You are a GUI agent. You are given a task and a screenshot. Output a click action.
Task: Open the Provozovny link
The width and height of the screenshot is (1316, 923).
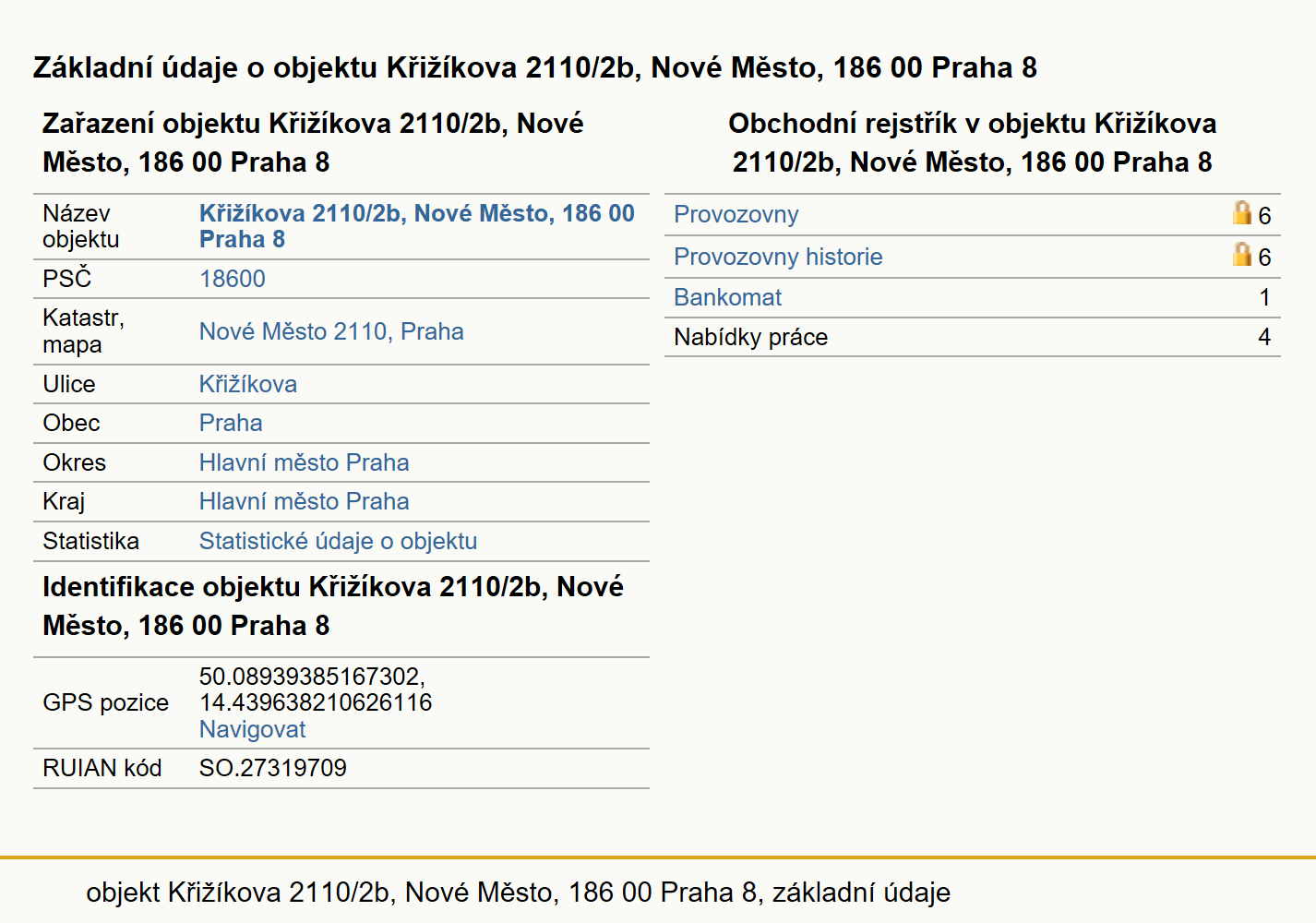[x=736, y=214]
